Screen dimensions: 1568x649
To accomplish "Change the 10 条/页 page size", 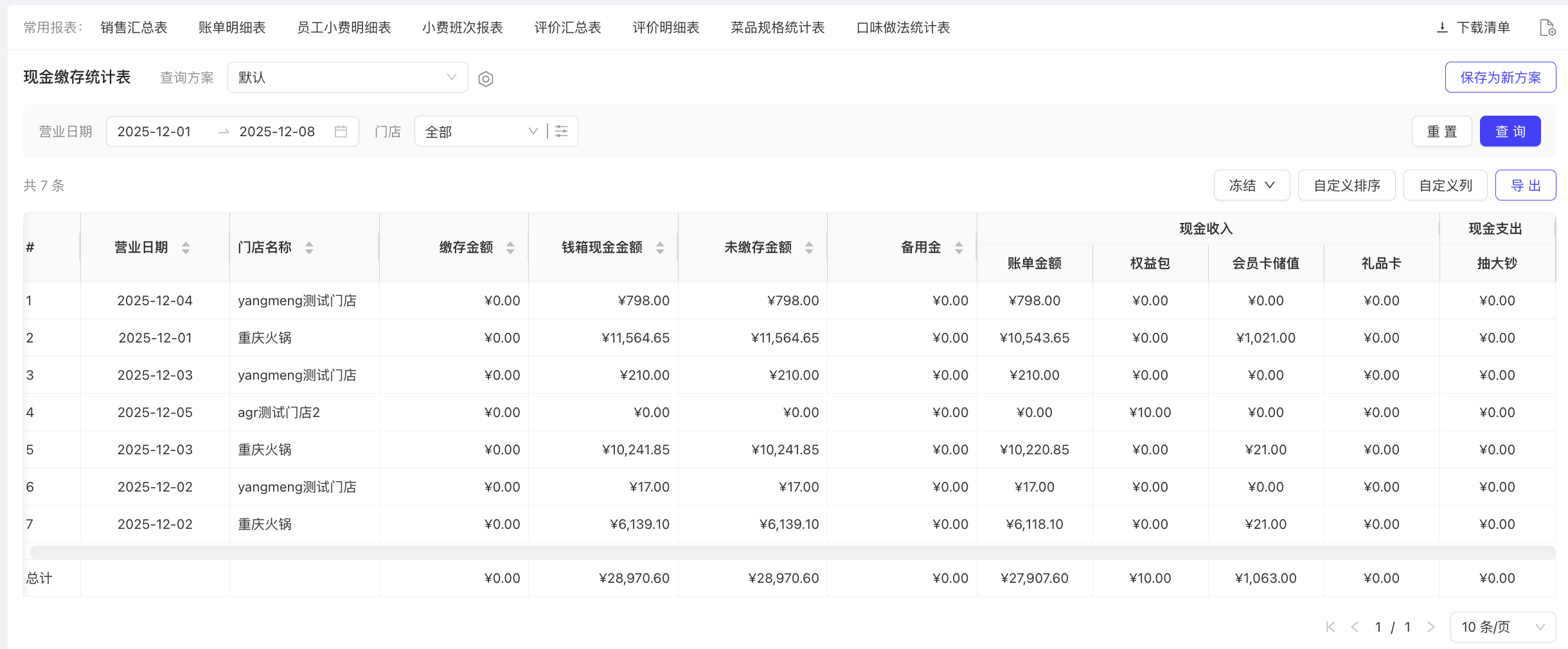I will [x=1502, y=627].
